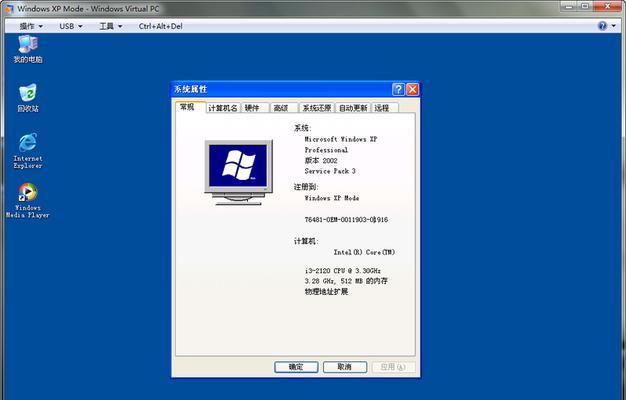Click the System Properties dialog help button
This screenshot has width=626, height=400.
point(398,89)
